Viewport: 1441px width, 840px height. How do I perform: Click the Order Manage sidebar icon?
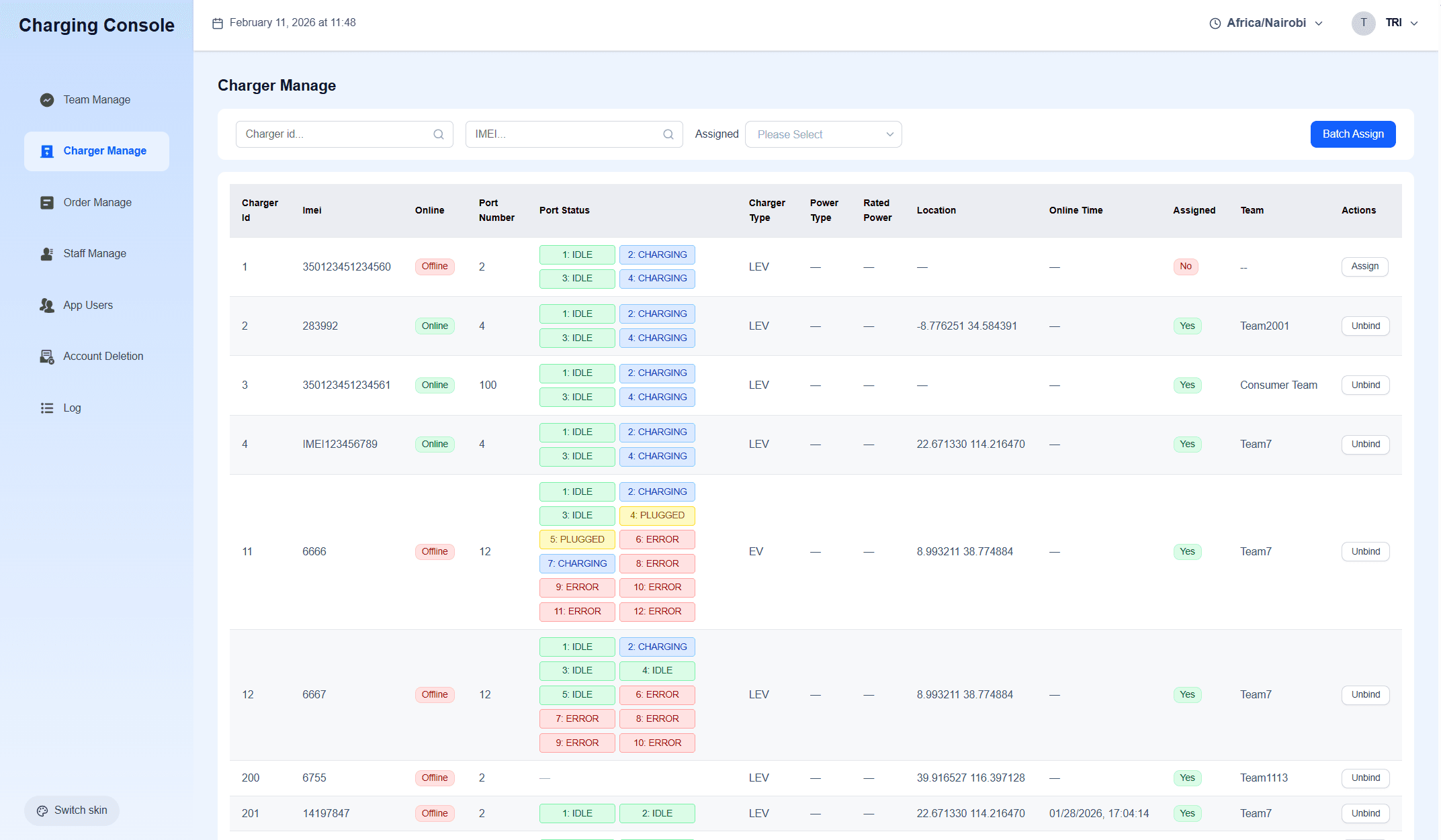[47, 203]
